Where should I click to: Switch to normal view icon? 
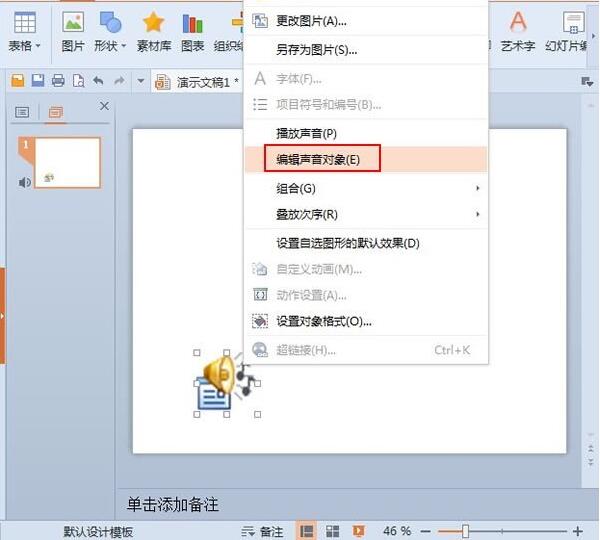click(x=306, y=531)
